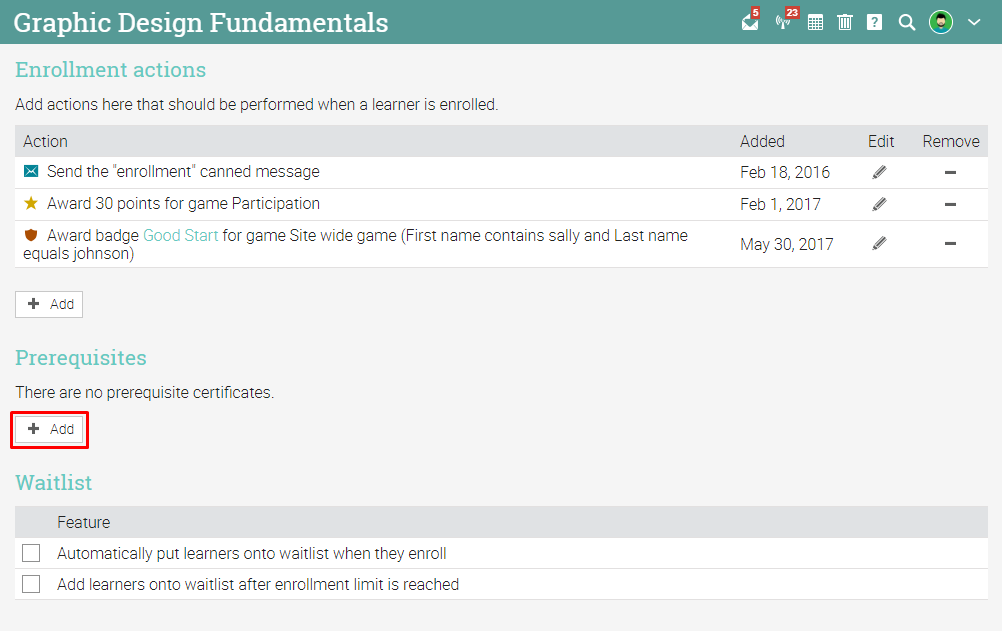
Task: Check waitlist after enrollment limit reached
Action: point(31,584)
